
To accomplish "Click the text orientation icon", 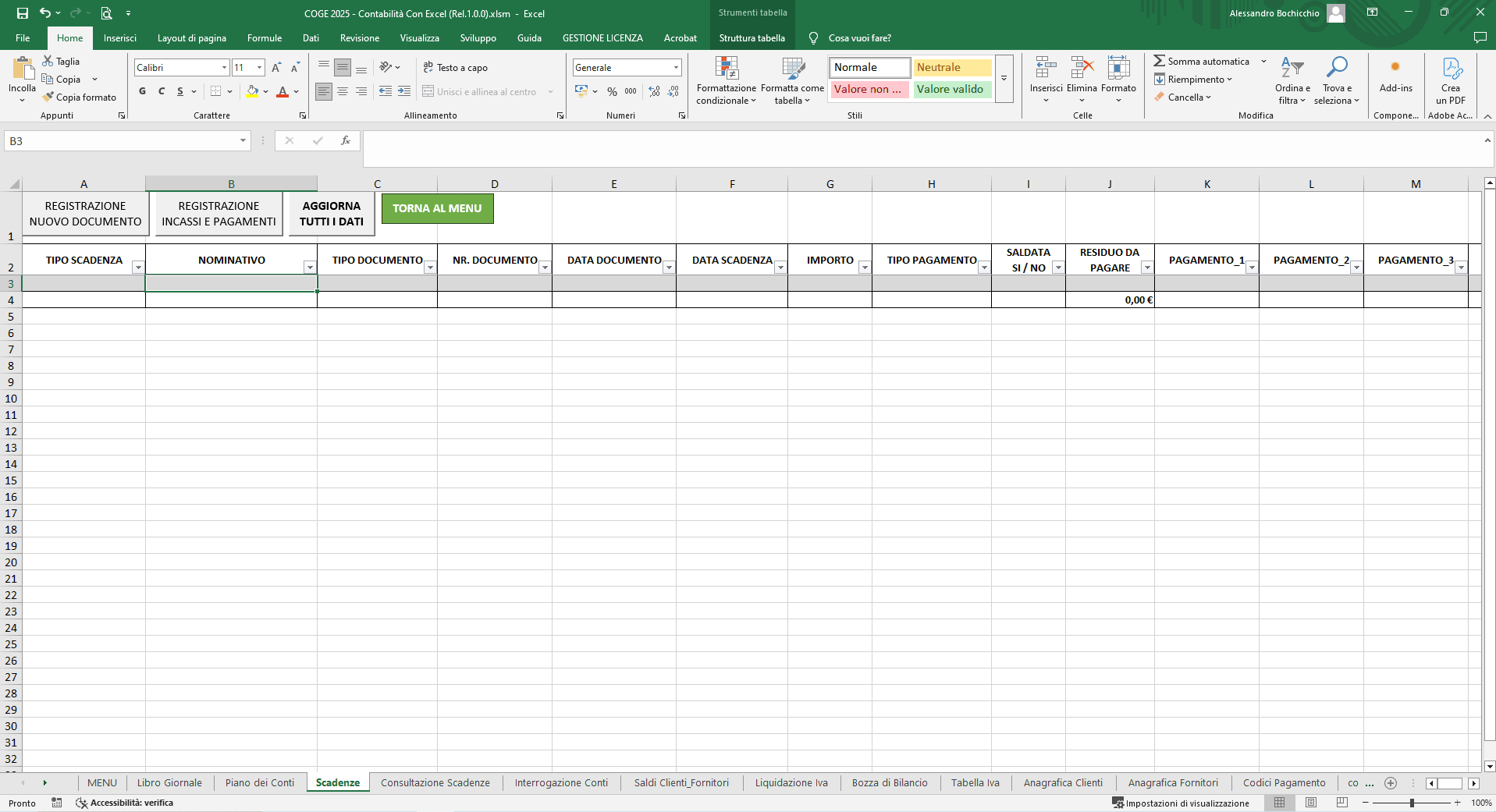I will click(x=386, y=67).
